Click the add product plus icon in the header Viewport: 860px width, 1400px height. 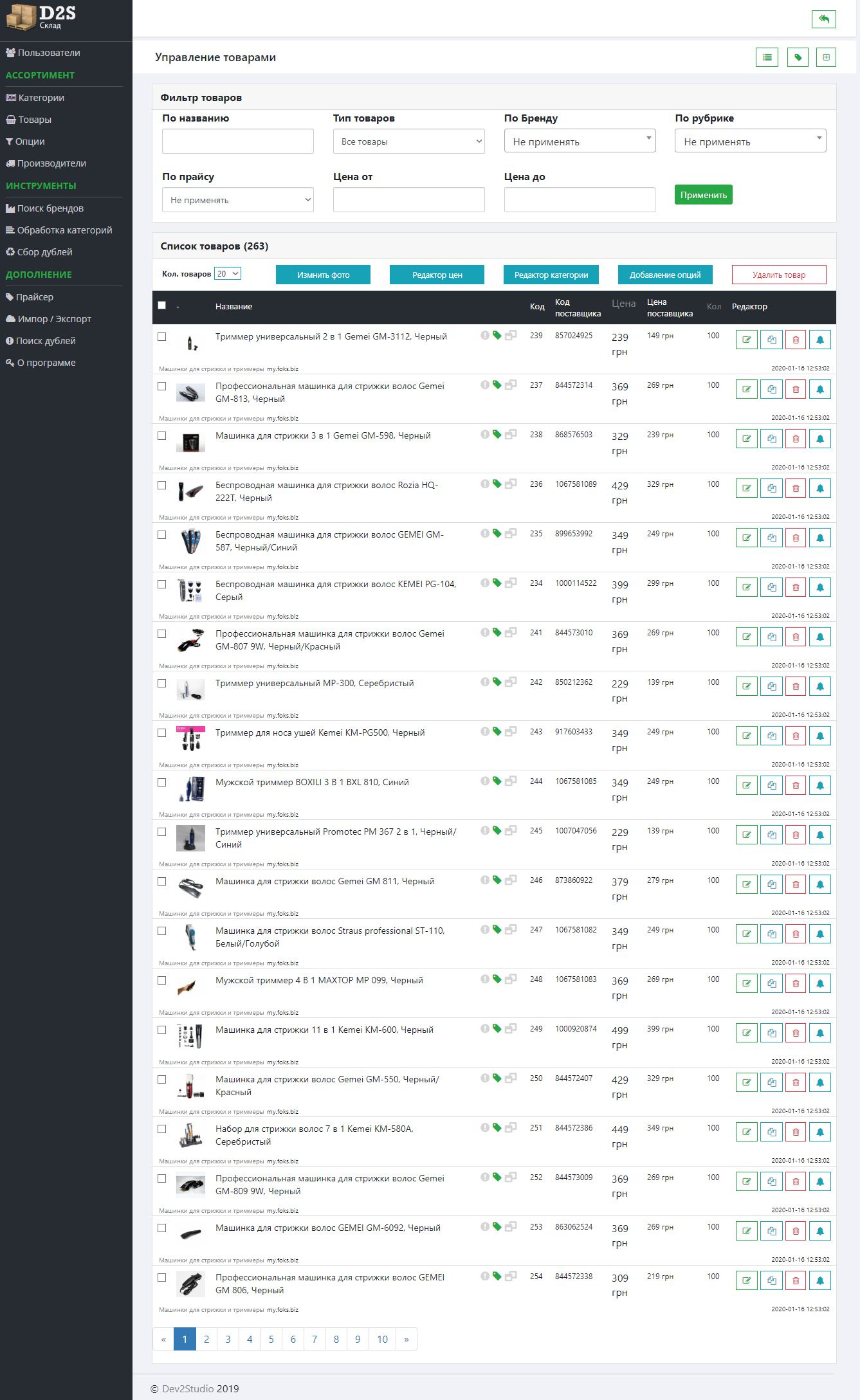(826, 57)
